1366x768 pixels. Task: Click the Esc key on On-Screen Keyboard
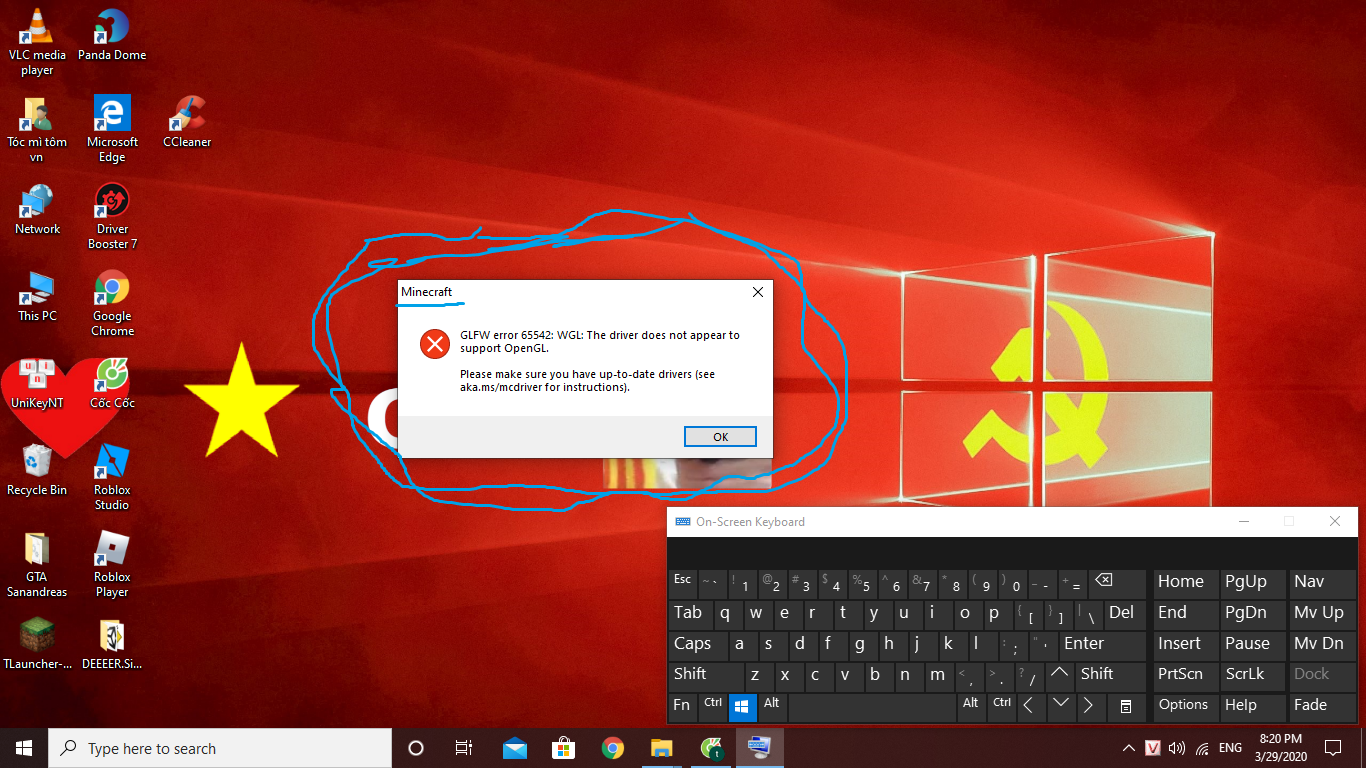(x=682, y=582)
